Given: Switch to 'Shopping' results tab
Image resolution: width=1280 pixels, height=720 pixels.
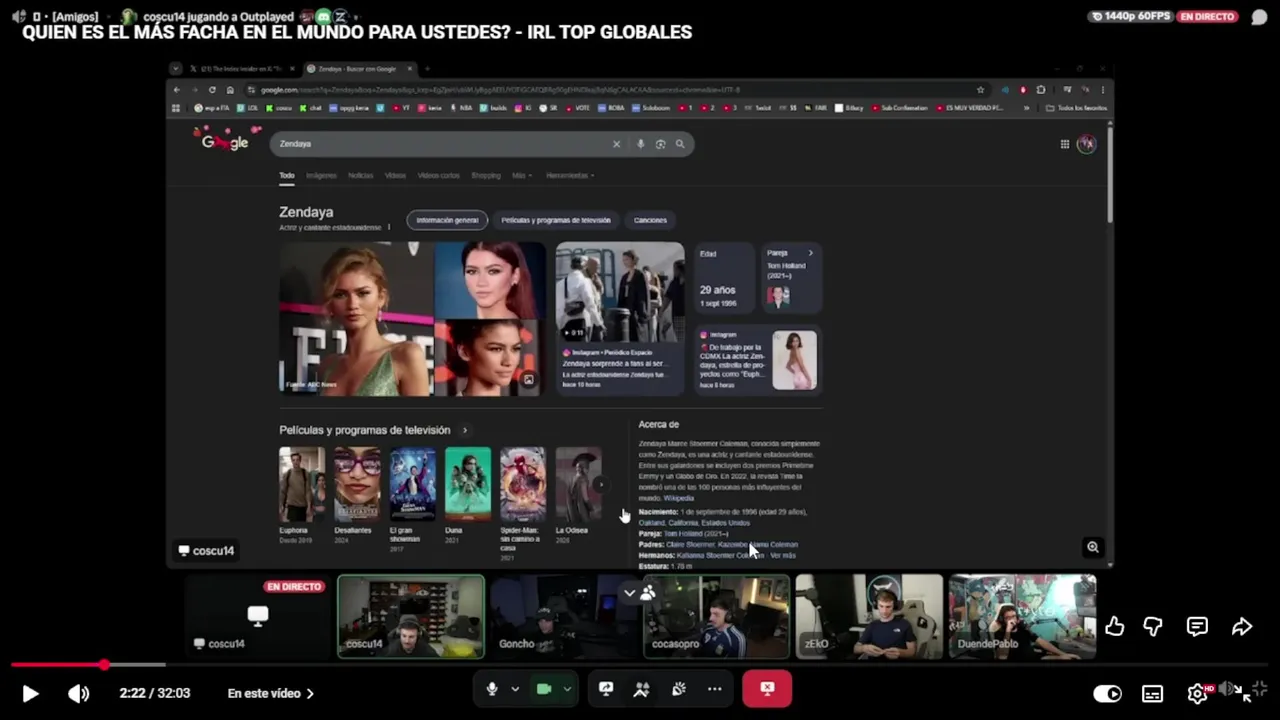Looking at the screenshot, I should tap(485, 176).
